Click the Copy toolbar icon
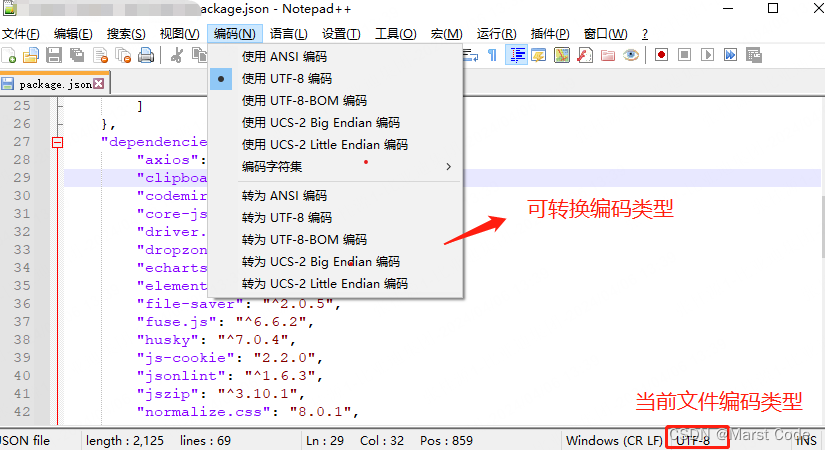Screen dimensions: 825x450 click(199, 55)
